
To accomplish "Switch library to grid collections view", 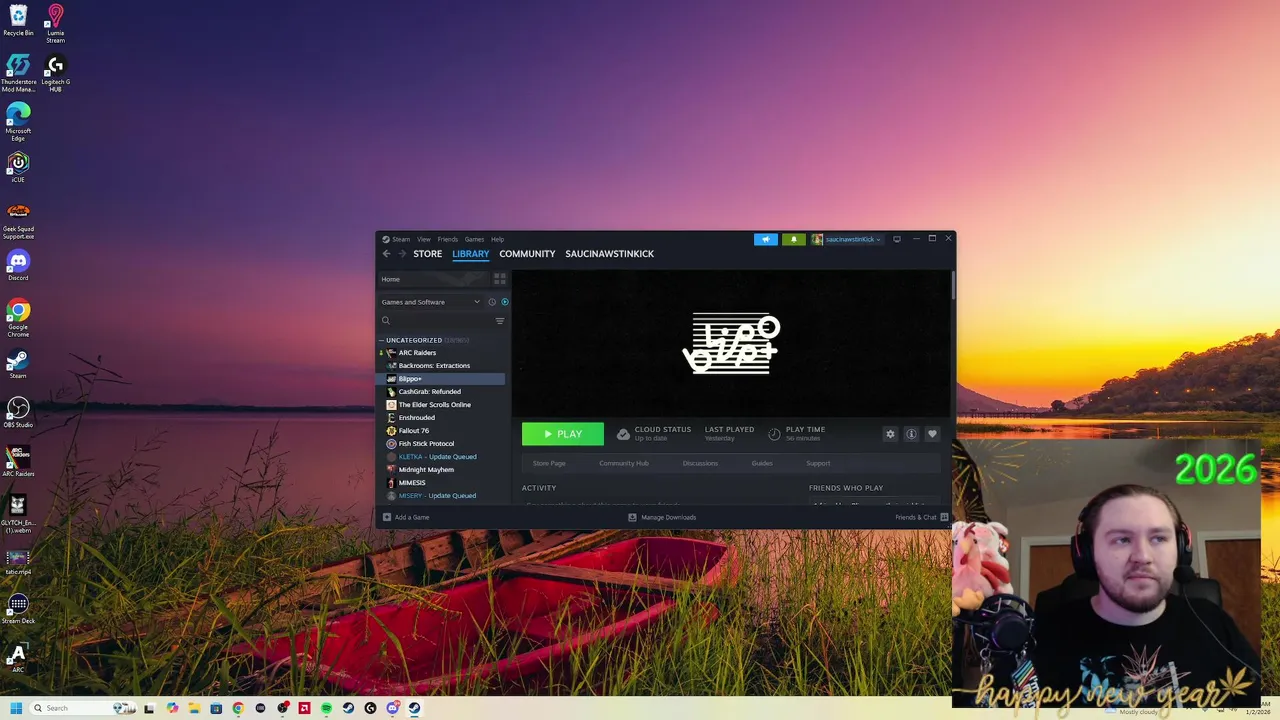I will coord(500,279).
